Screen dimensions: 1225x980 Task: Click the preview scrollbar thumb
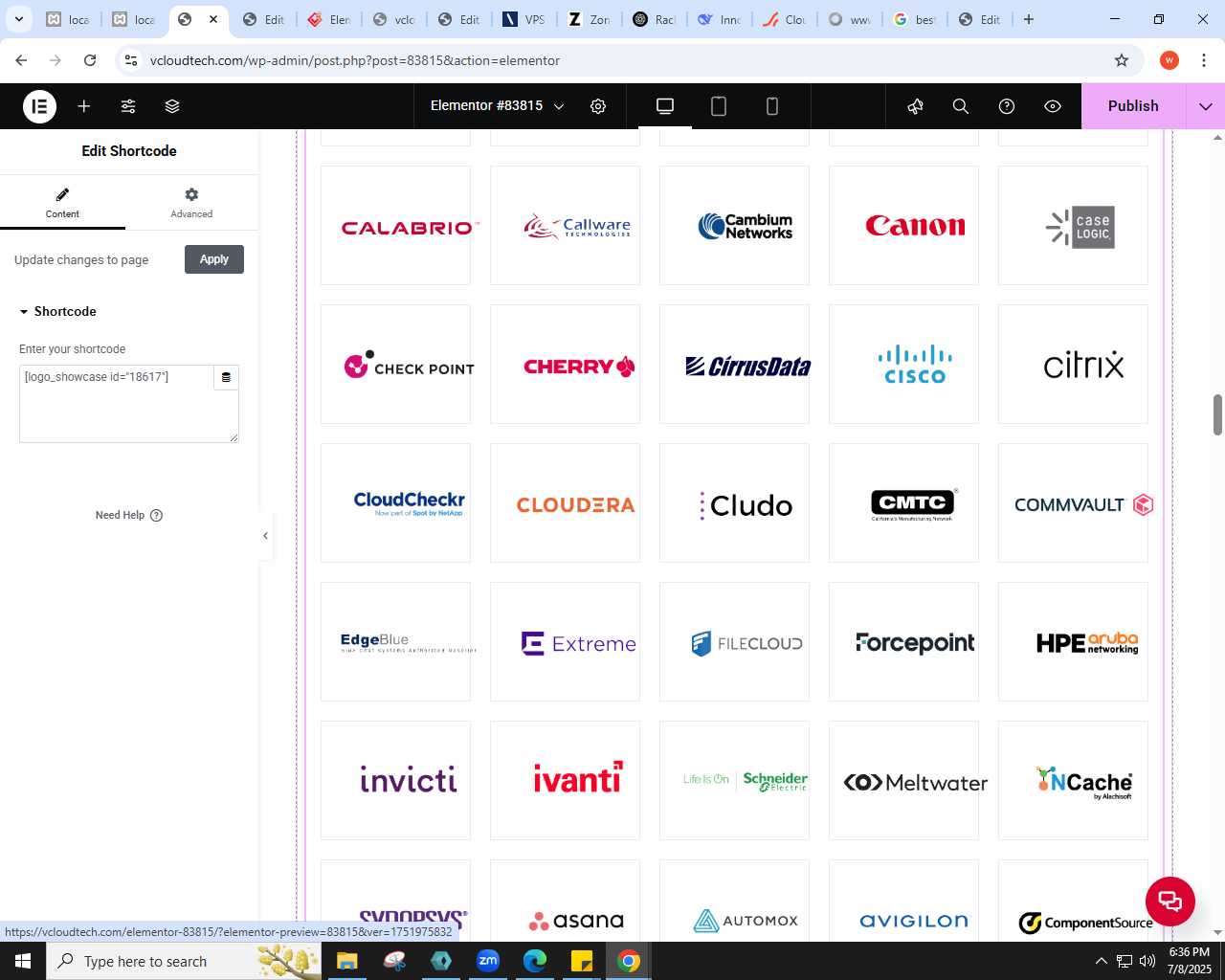(1217, 414)
